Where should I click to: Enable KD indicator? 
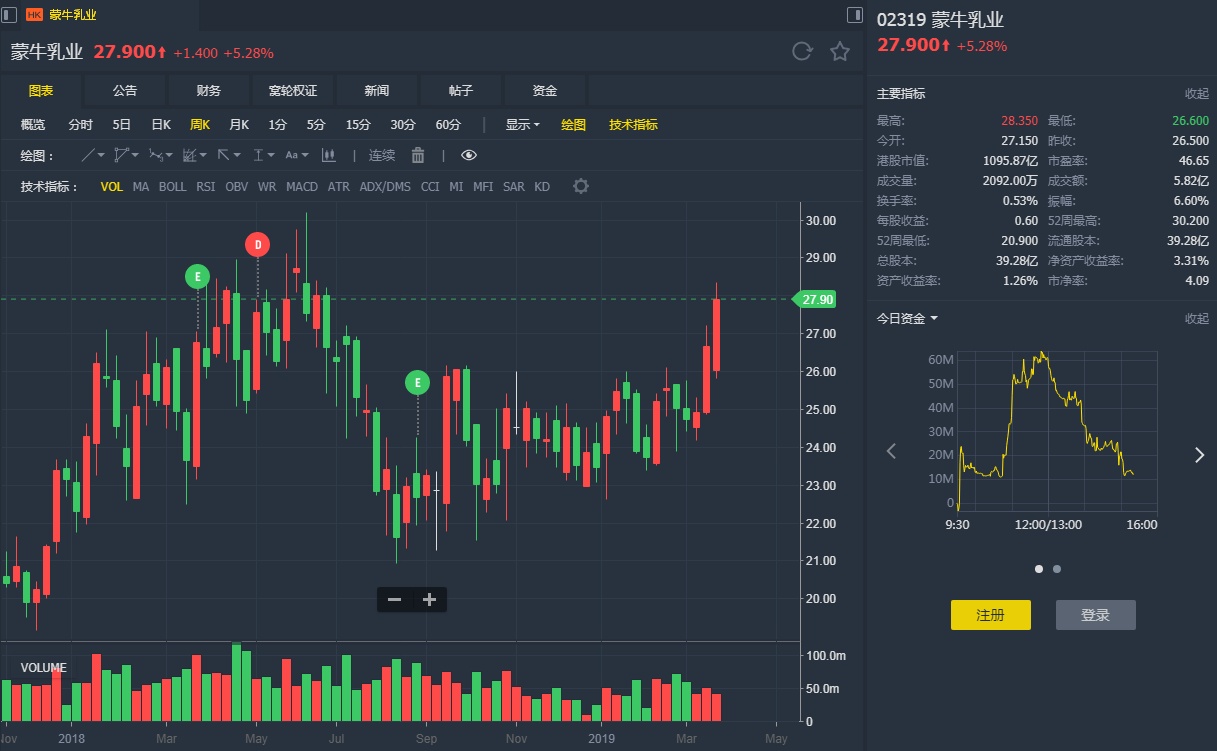coord(542,187)
